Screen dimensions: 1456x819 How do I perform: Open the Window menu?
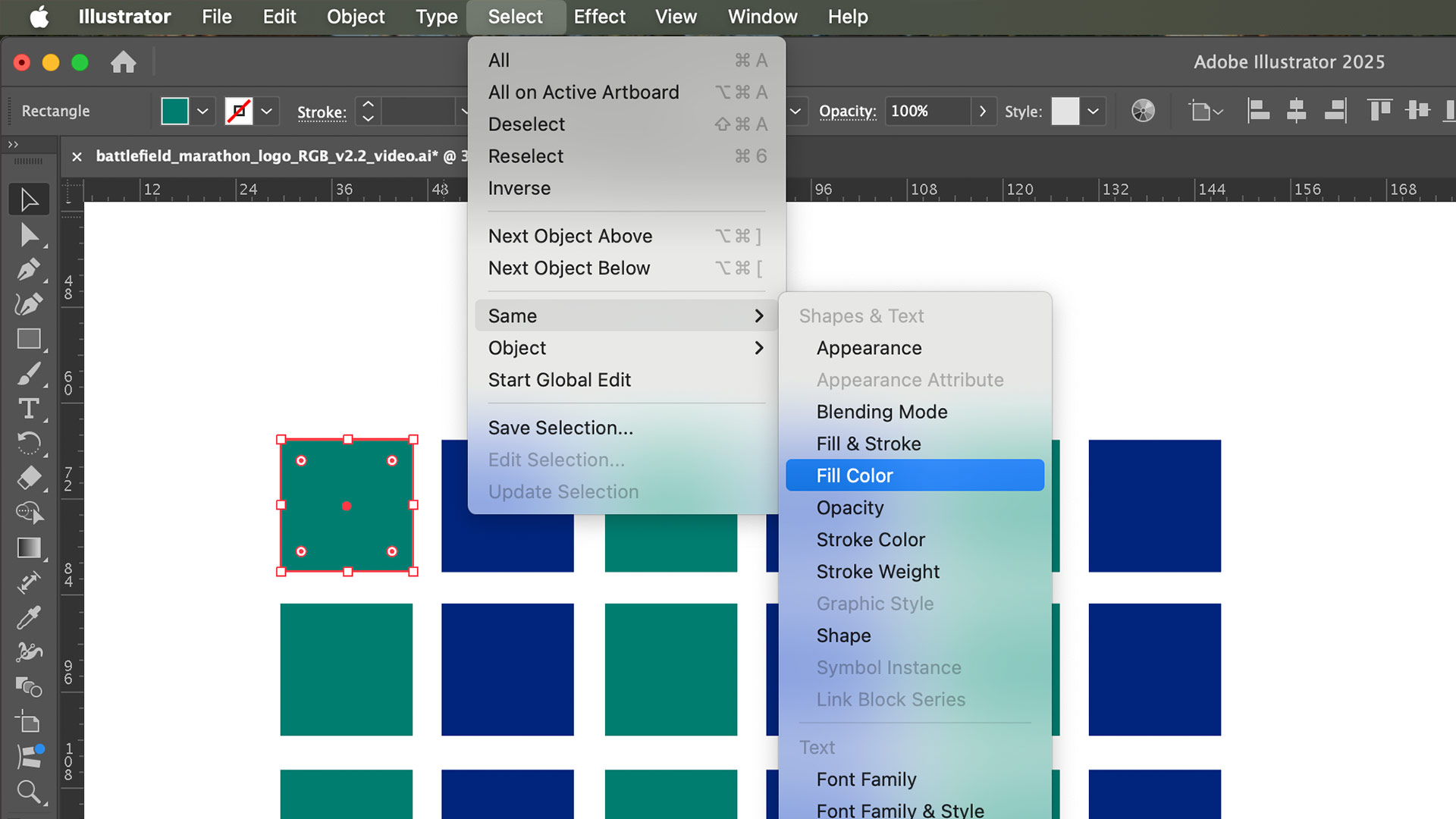tap(762, 17)
